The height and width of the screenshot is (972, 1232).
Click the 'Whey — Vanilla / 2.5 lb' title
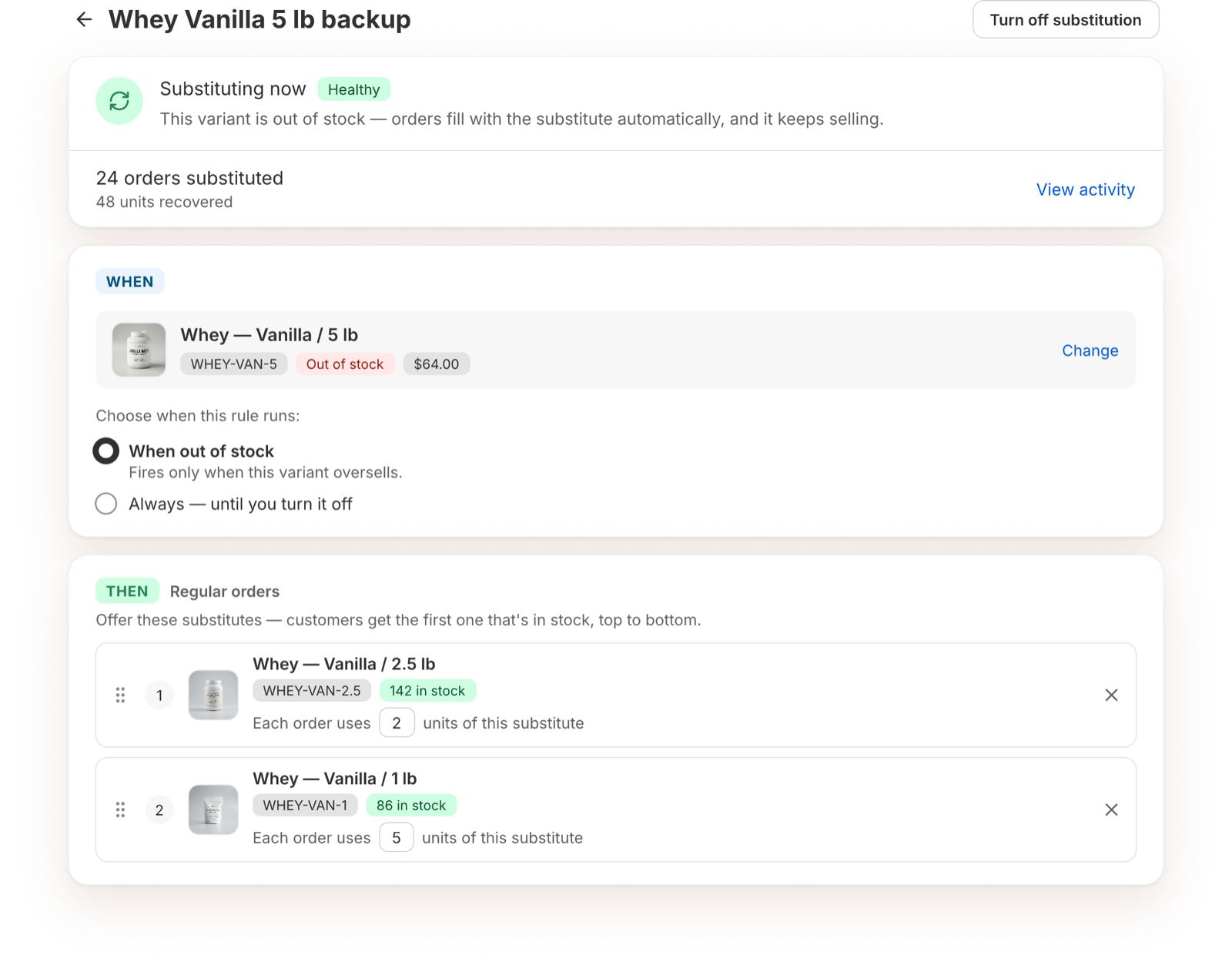[344, 664]
